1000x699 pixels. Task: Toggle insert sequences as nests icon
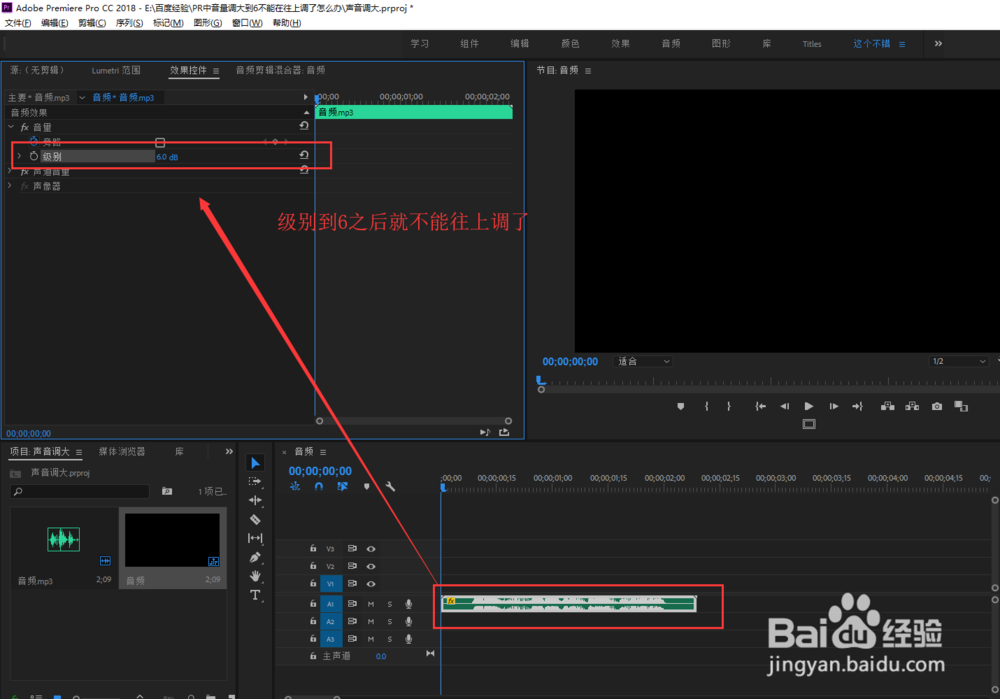coord(295,487)
